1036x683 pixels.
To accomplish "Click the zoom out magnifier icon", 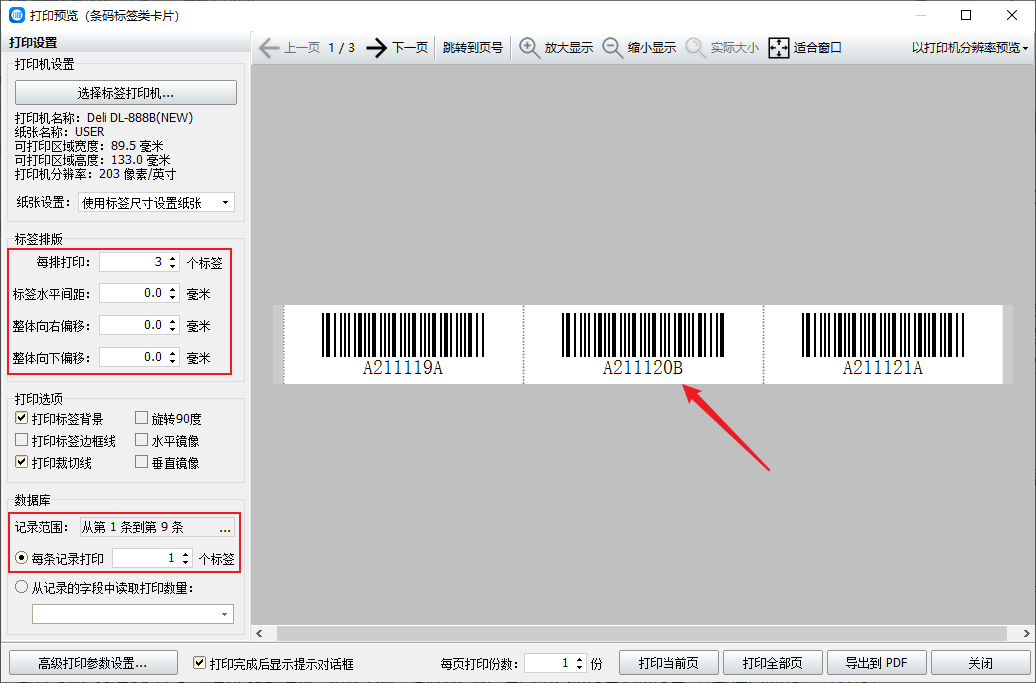I will click(x=612, y=48).
